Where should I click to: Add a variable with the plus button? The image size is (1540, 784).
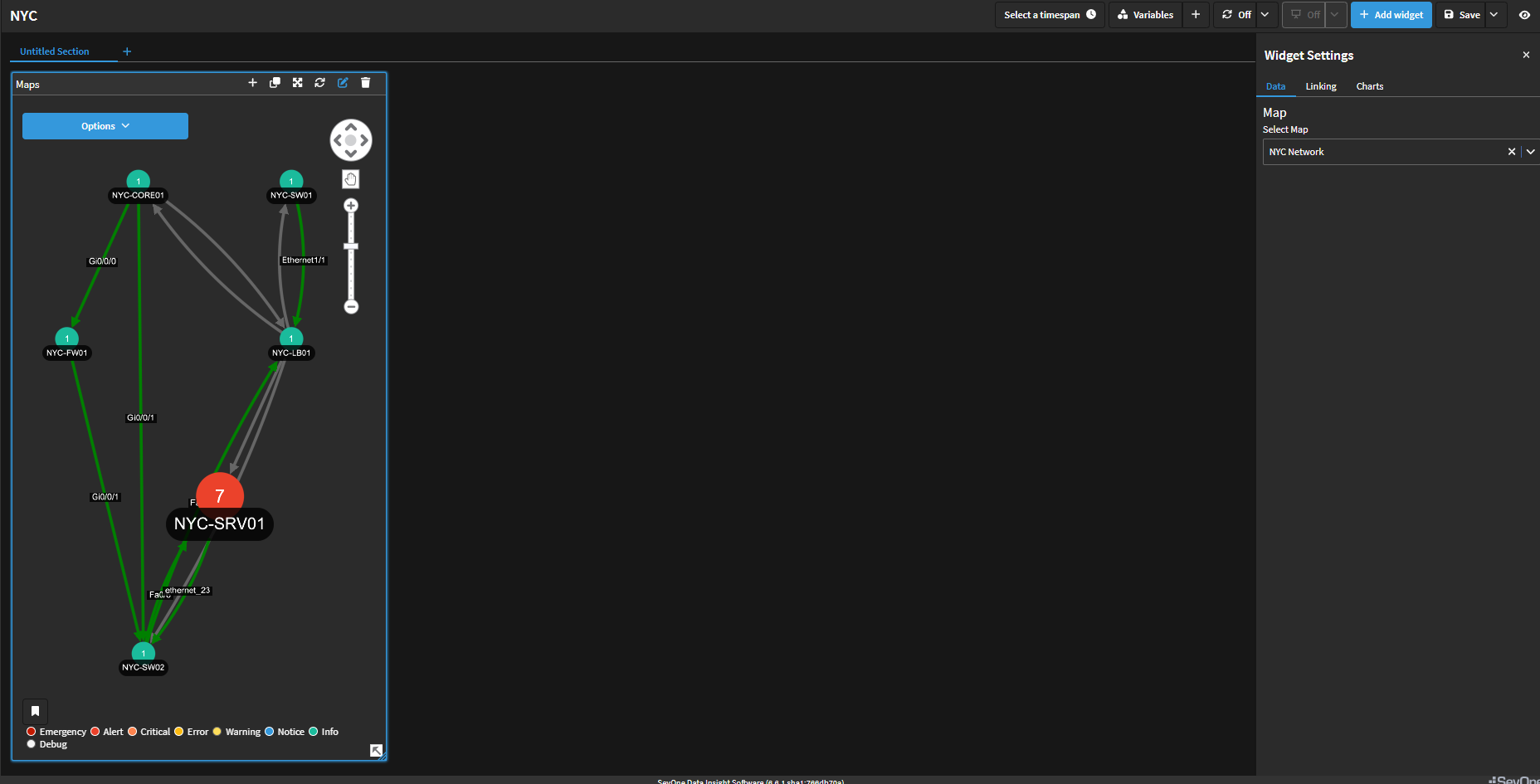[1196, 15]
